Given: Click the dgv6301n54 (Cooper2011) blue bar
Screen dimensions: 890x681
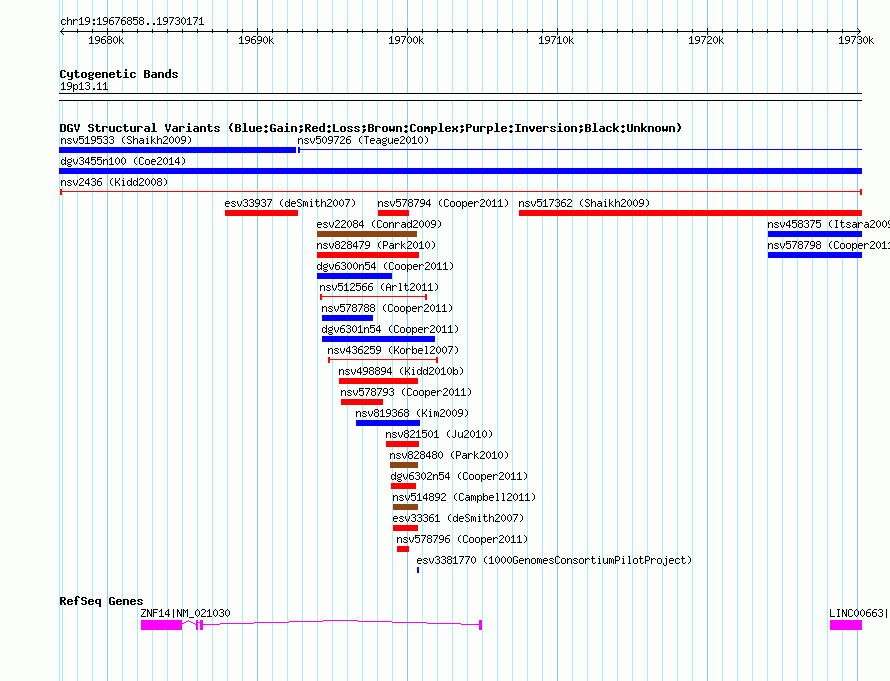Looking at the screenshot, I should click(x=378, y=339).
